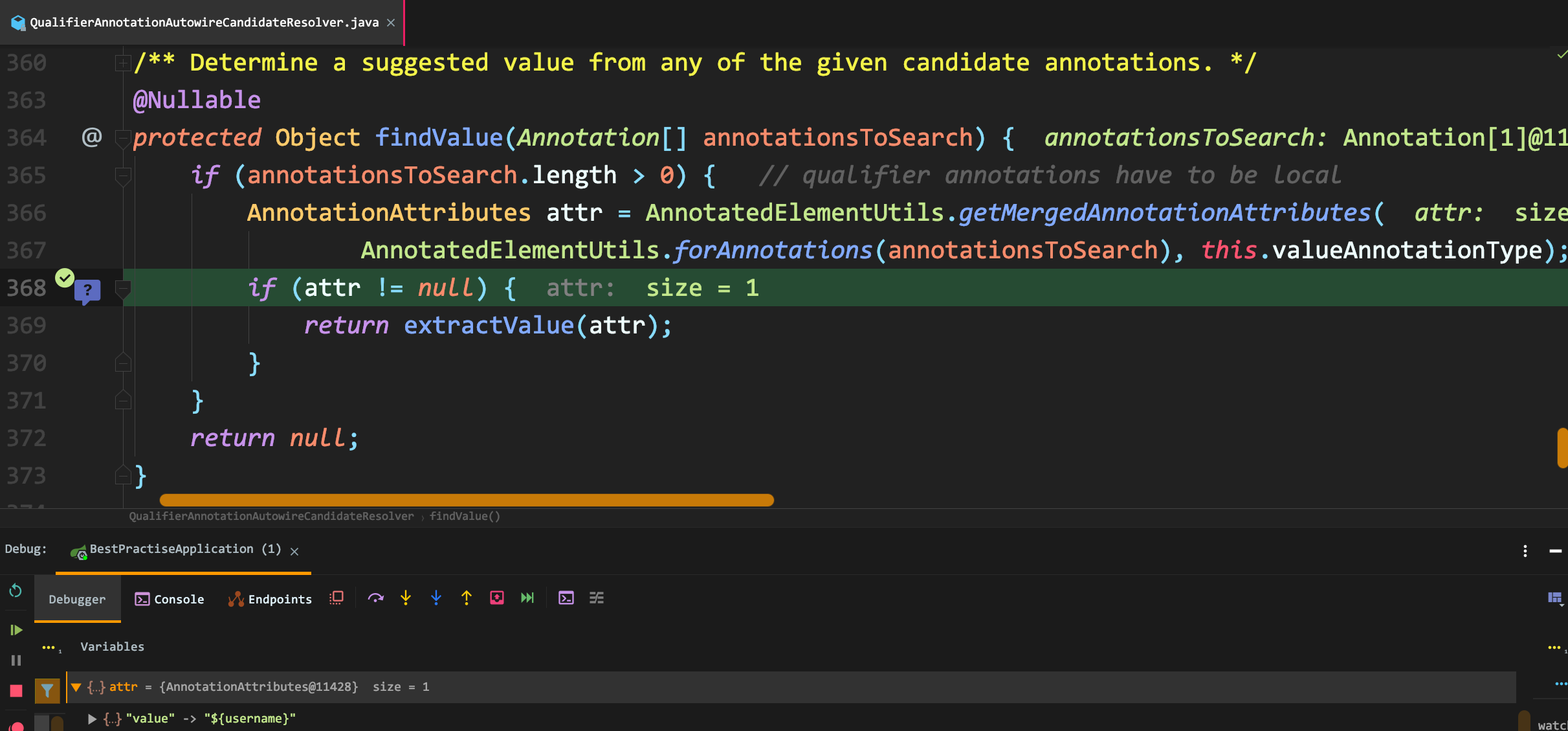This screenshot has width=1568, height=731.
Task: Collapse the if block fold at line 365
Action: (x=122, y=175)
